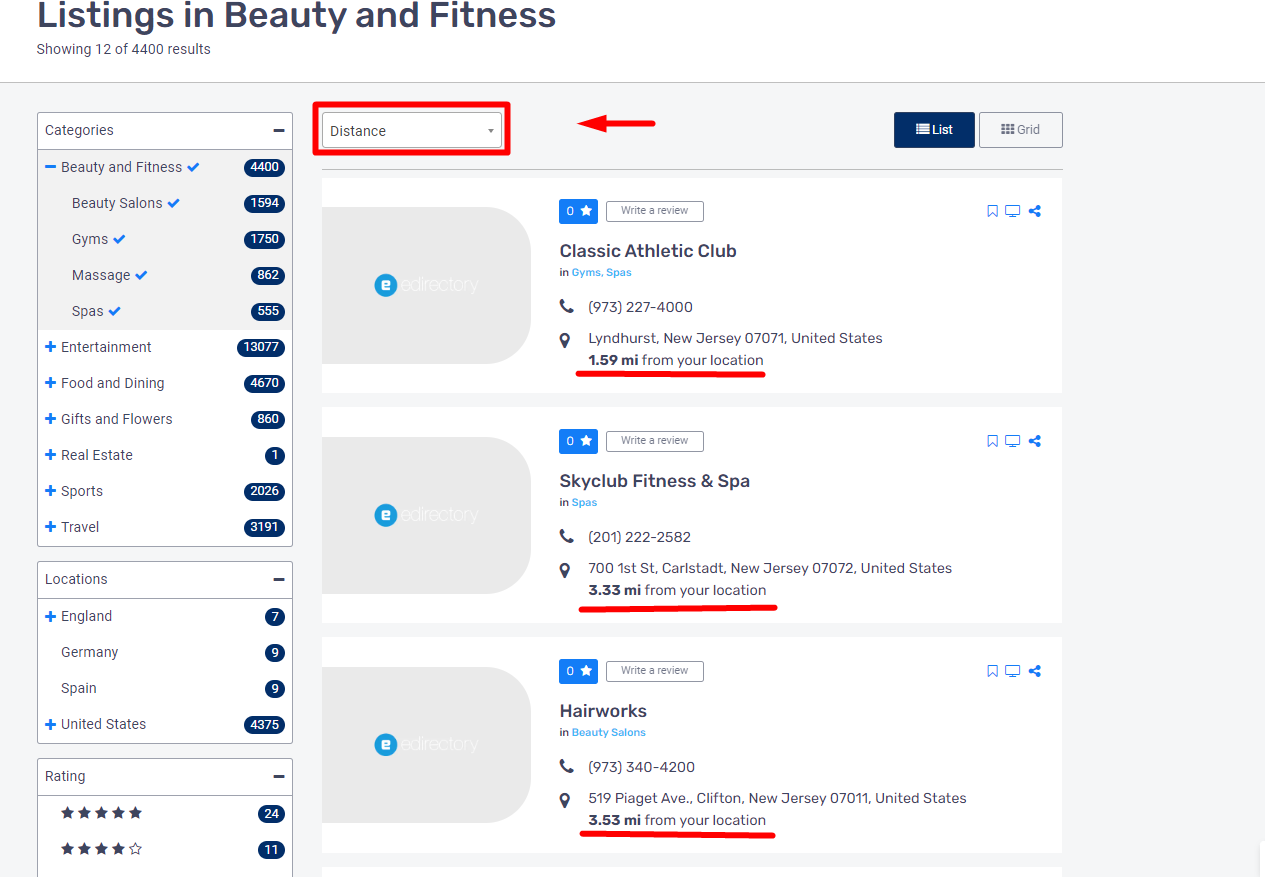
Task: Open monitor icon for Hairworks listing
Action: point(1013,671)
